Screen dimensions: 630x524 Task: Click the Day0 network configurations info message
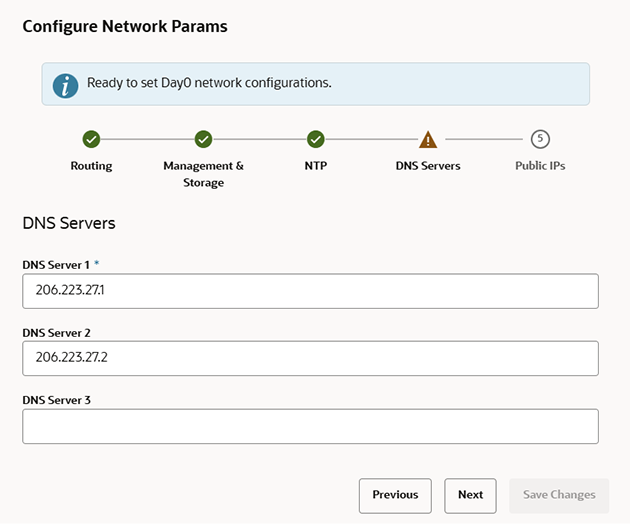click(209, 83)
